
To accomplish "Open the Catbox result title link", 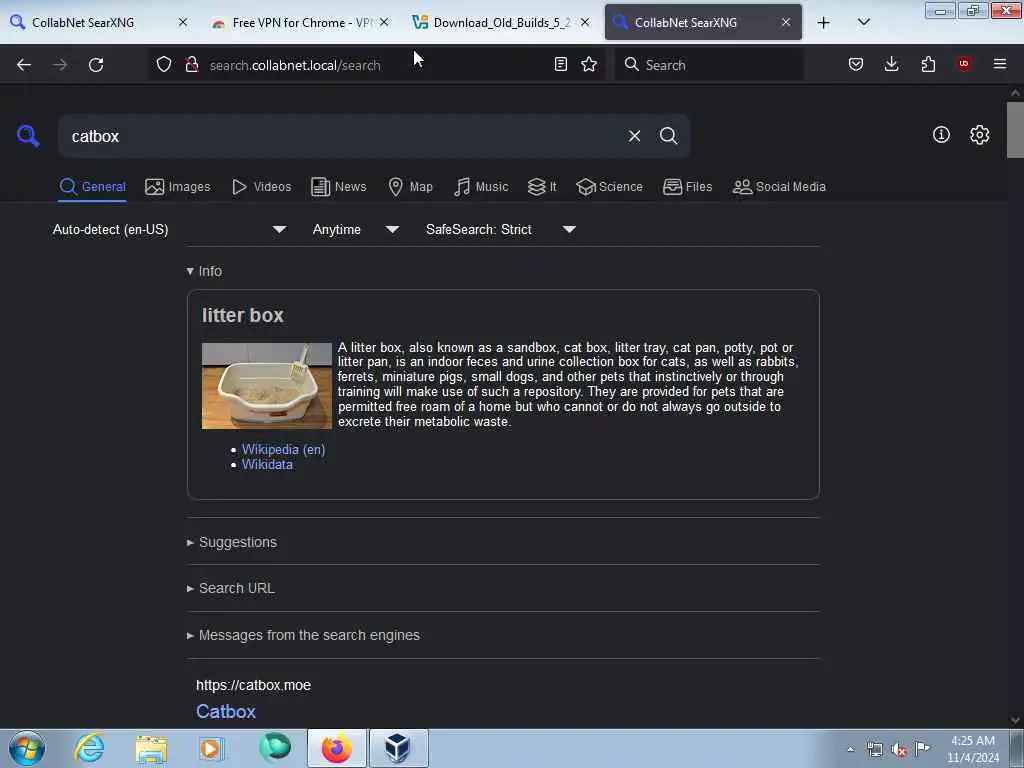I will (x=226, y=711).
